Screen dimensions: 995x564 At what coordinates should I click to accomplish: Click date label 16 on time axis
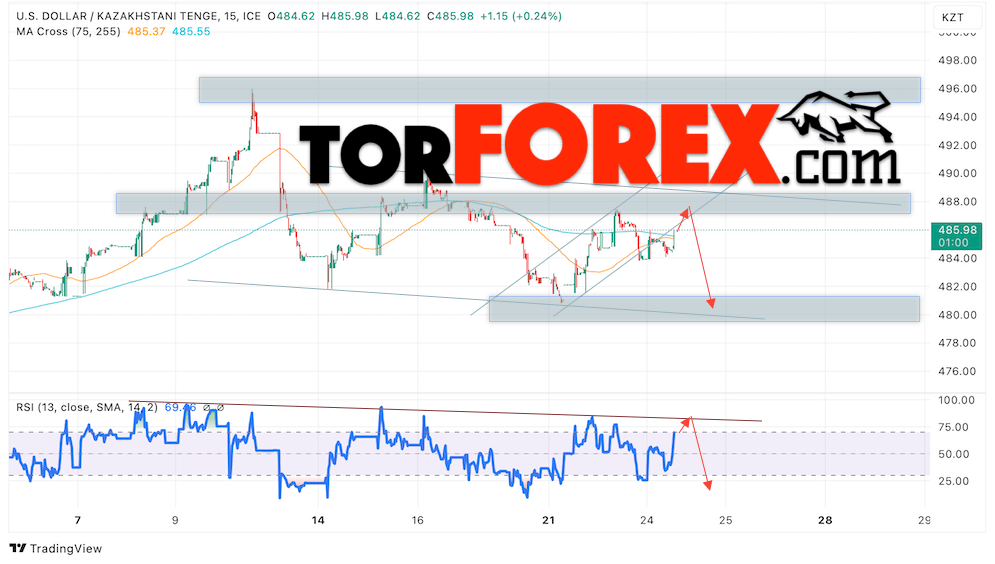click(x=417, y=520)
